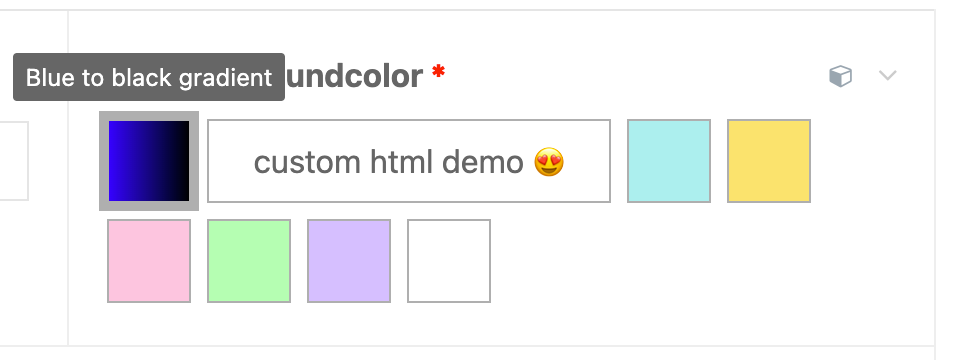Screen dimensions: 956x360
Task: Select the blue to black gradient swatch
Action: [x=149, y=160]
